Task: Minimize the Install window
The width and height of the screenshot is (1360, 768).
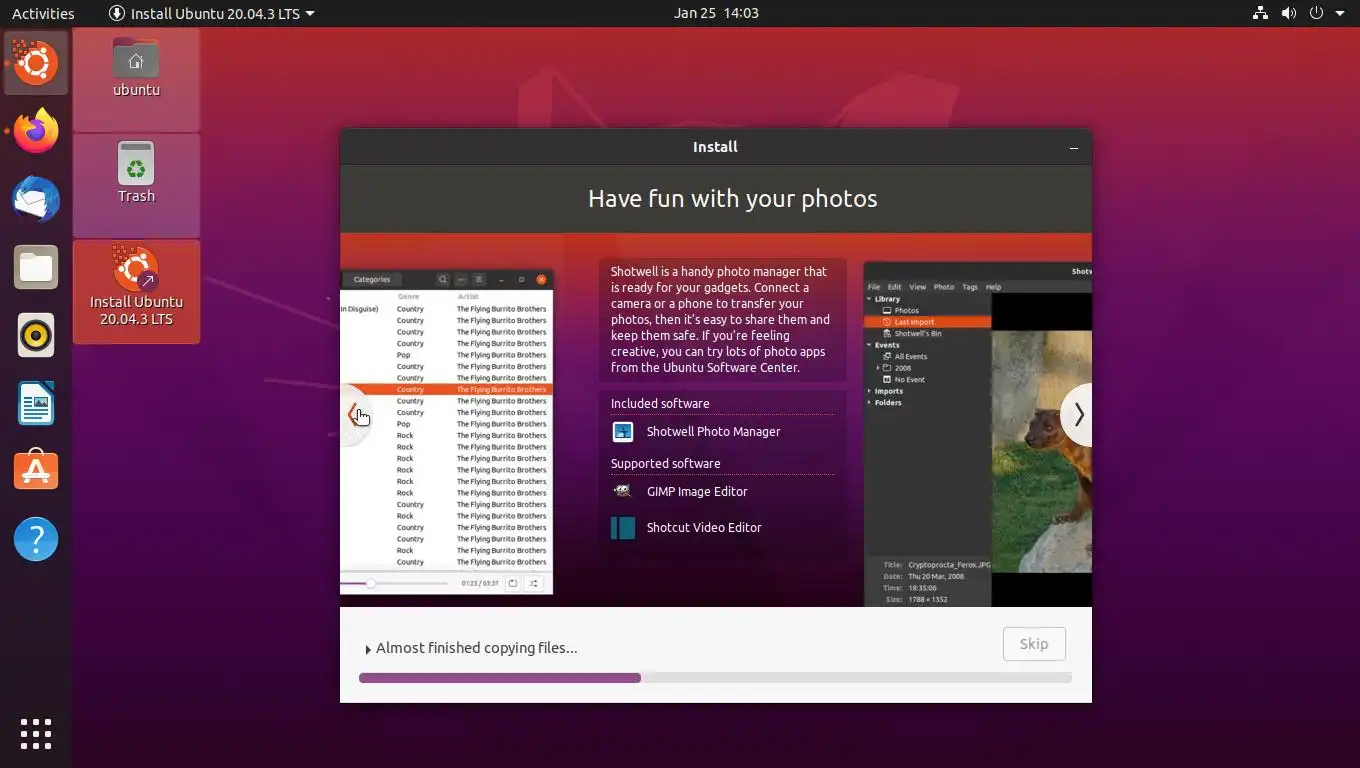Action: (1074, 147)
